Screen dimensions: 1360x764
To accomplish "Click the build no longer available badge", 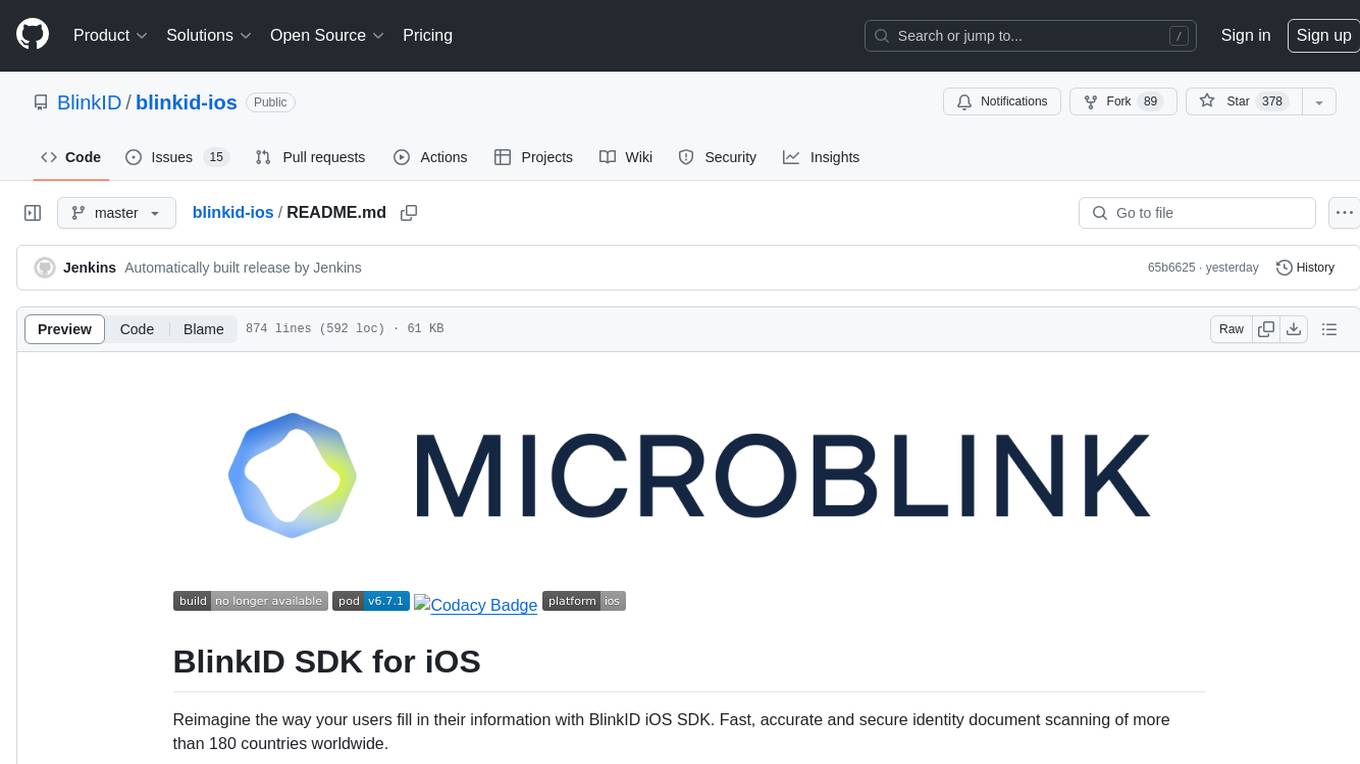I will click(x=250, y=601).
